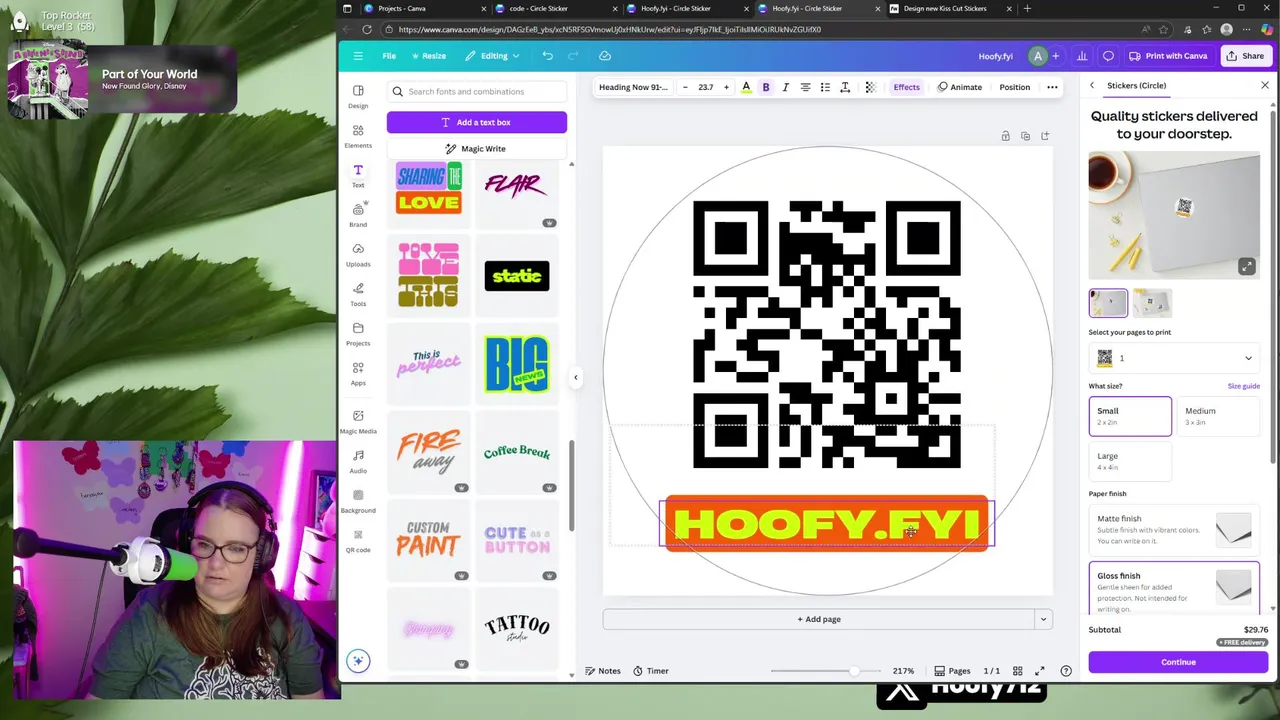Click the search fonts and combinations field
Viewport: 1280px width, 720px height.
click(477, 91)
